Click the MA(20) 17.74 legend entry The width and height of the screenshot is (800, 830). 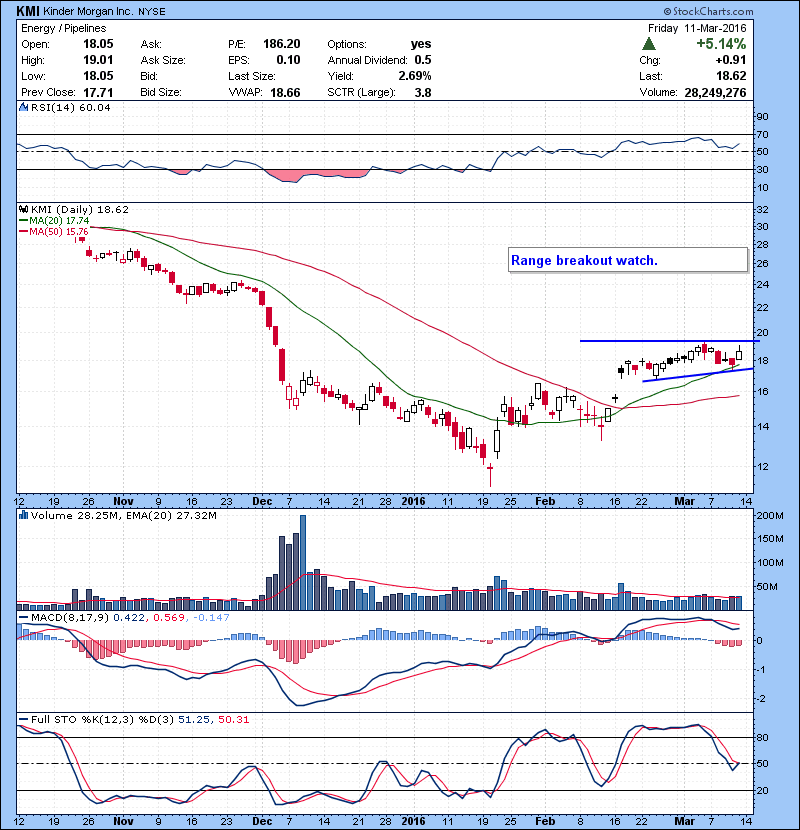click(x=55, y=220)
